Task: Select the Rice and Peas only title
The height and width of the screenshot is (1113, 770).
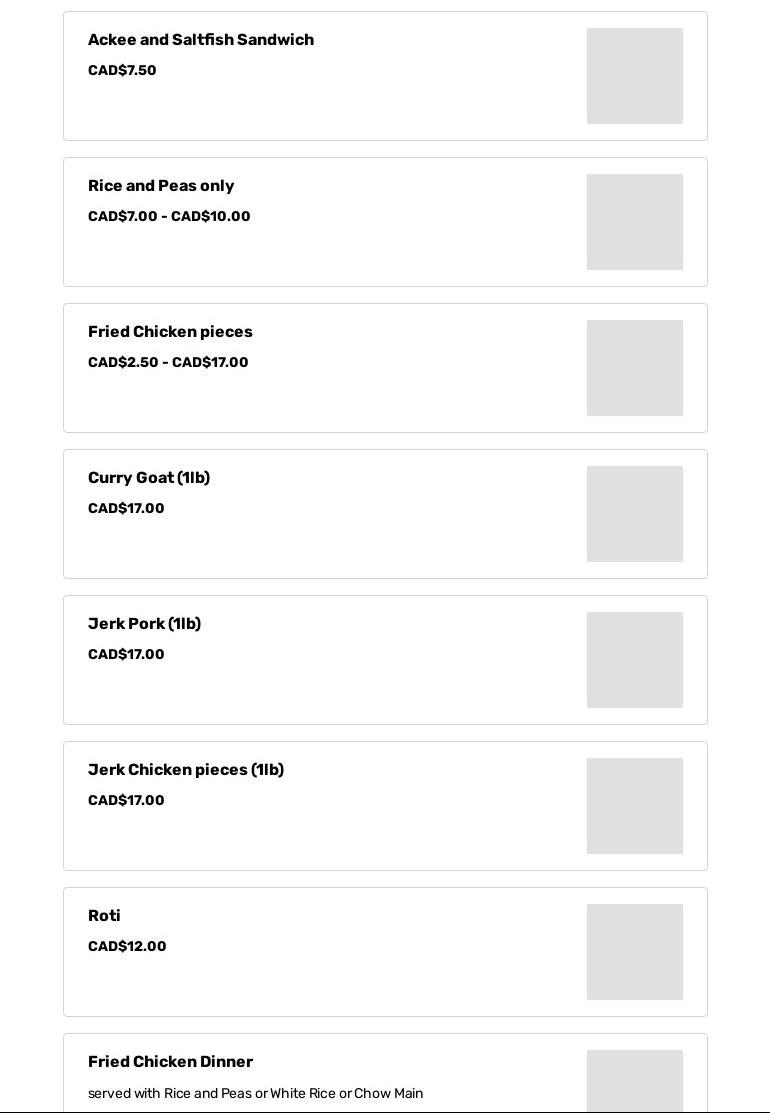Action: [x=161, y=186]
